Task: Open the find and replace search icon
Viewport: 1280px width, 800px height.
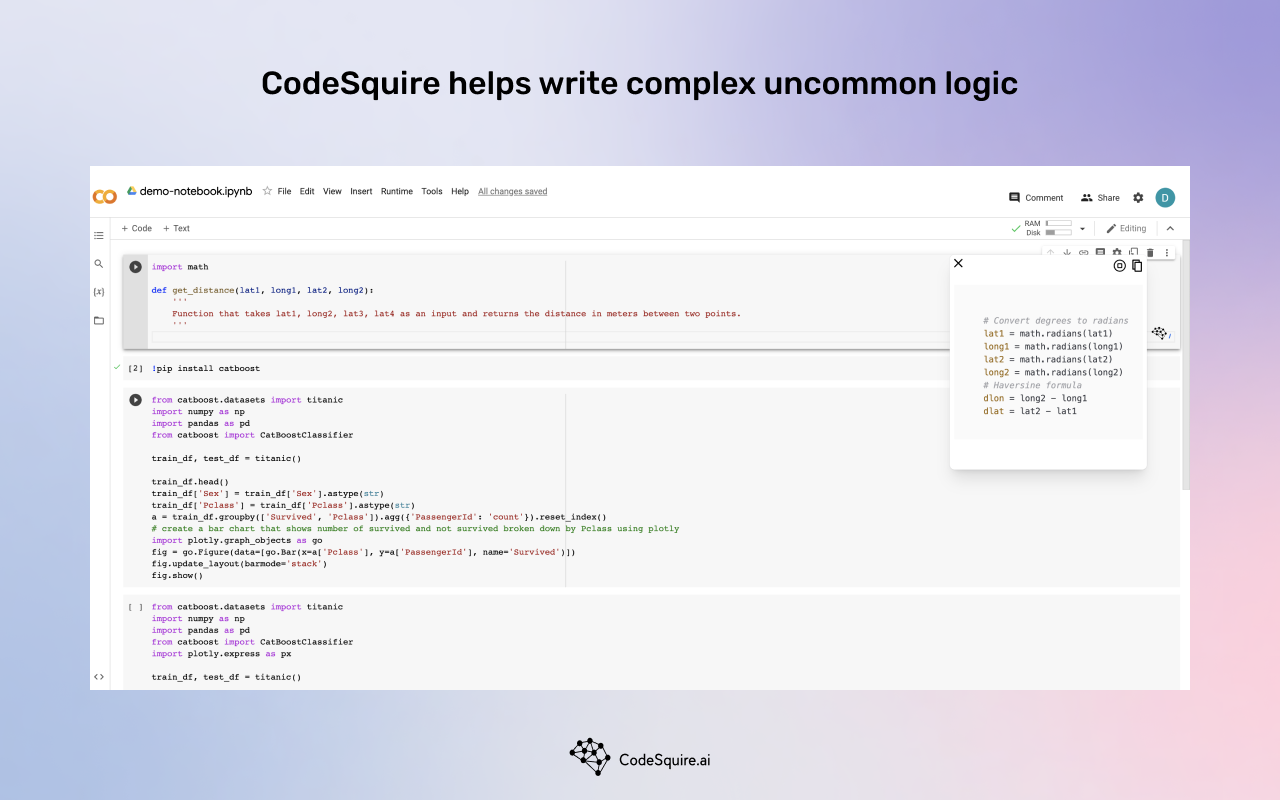Action: pos(99,264)
